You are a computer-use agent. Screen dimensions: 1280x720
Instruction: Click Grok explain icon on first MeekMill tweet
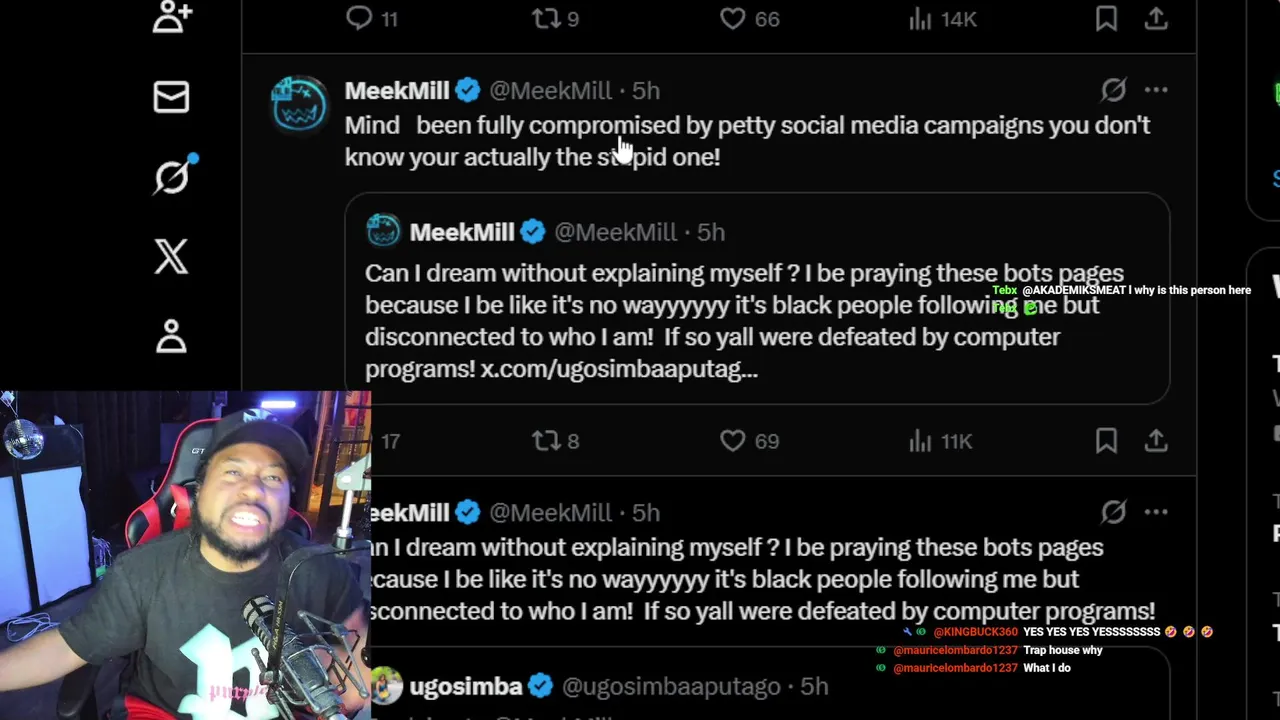coord(1113,90)
